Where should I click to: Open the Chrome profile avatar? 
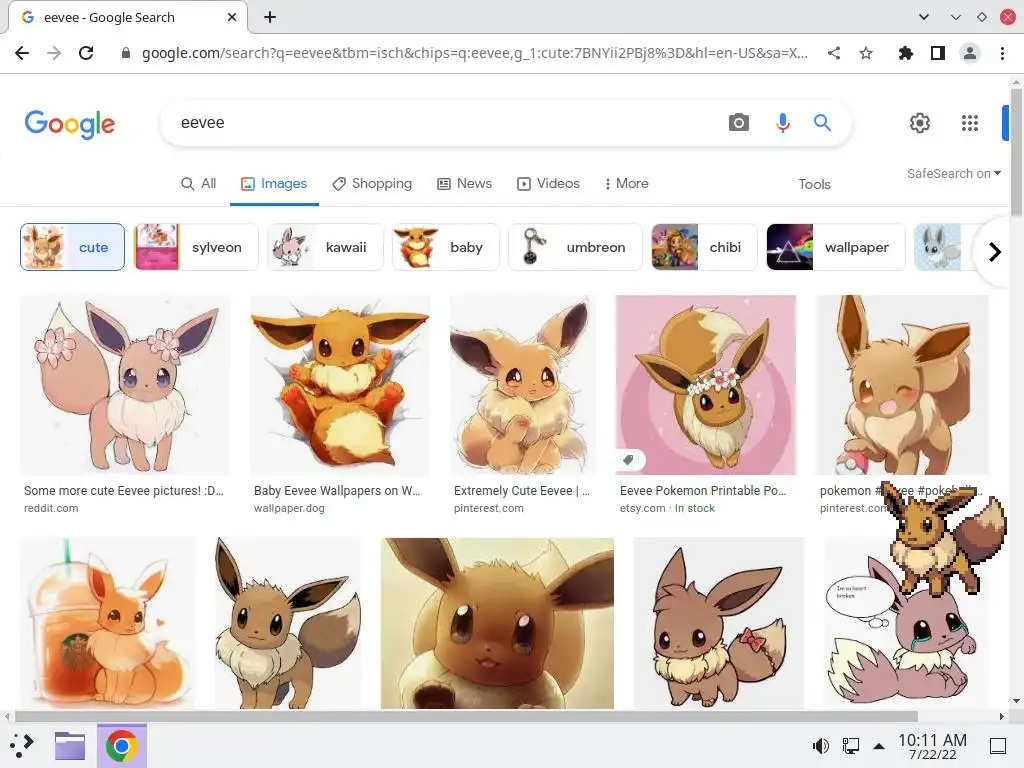[x=970, y=53]
